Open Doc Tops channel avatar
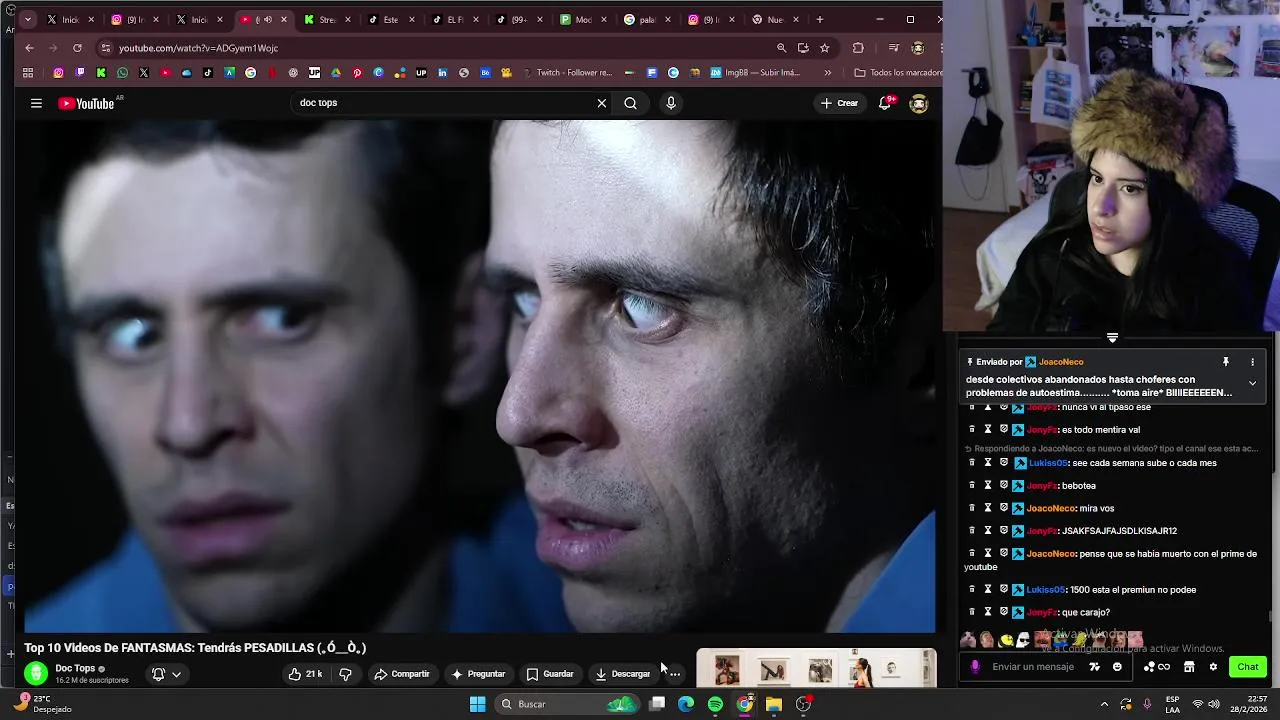Image resolution: width=1280 pixels, height=720 pixels. (x=36, y=674)
